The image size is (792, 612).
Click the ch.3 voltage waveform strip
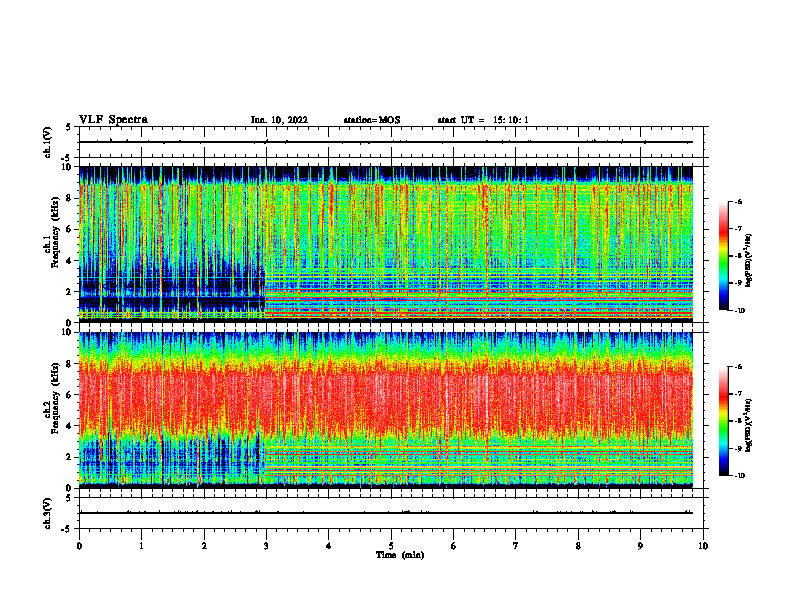[x=391, y=513]
